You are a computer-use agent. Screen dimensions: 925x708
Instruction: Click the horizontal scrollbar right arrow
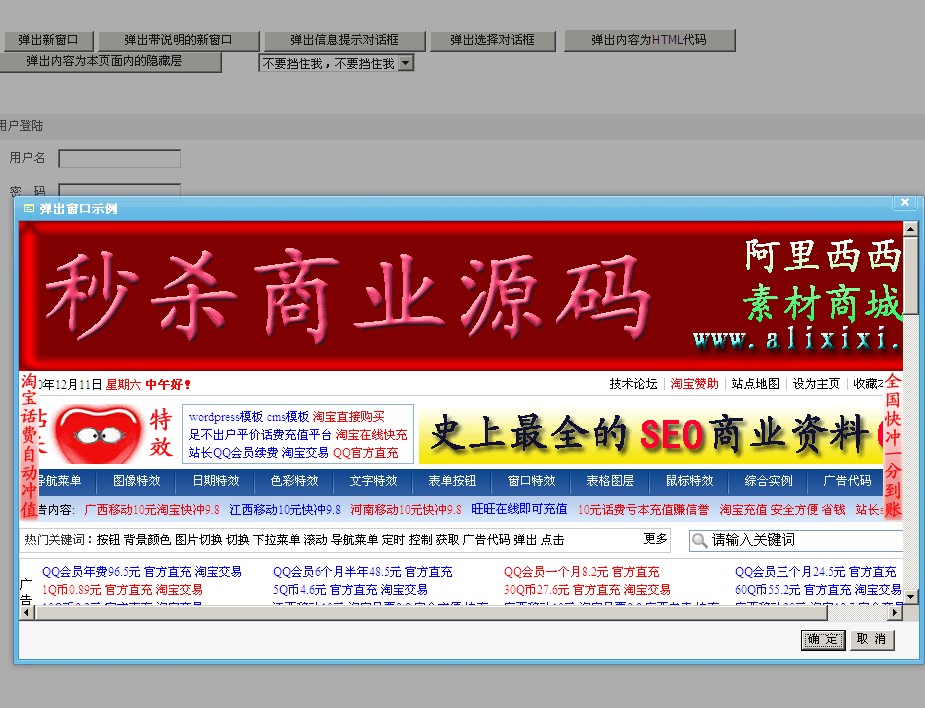(896, 612)
